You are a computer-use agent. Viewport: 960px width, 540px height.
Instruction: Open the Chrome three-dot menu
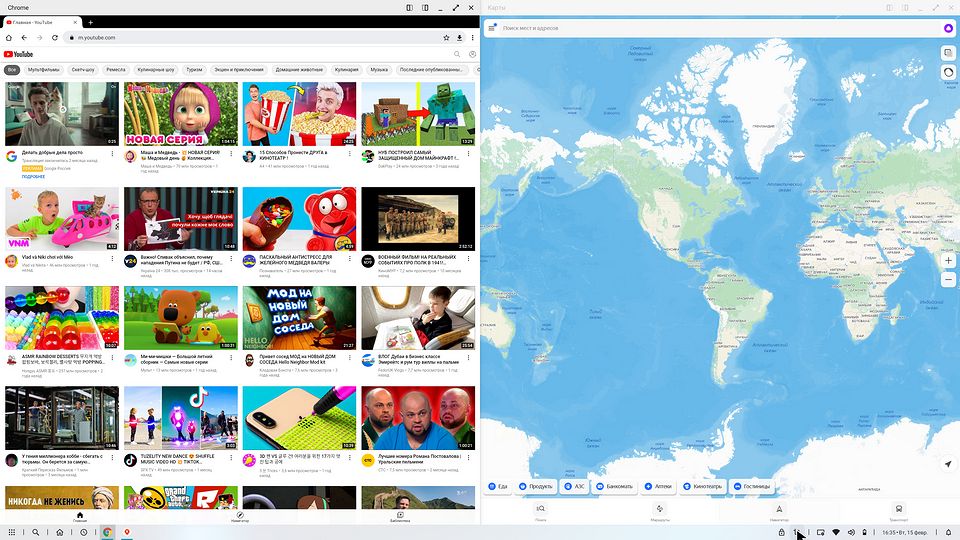(x=471, y=37)
